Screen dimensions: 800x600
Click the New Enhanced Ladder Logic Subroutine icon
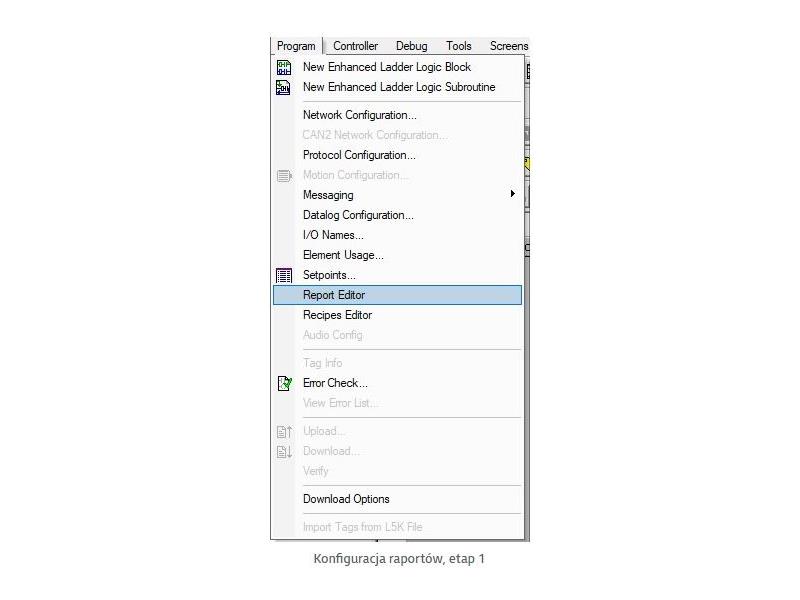[x=283, y=87]
